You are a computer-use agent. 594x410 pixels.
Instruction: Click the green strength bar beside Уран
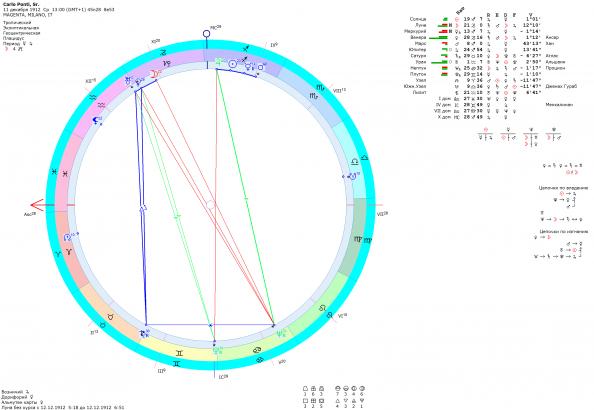tap(439, 62)
